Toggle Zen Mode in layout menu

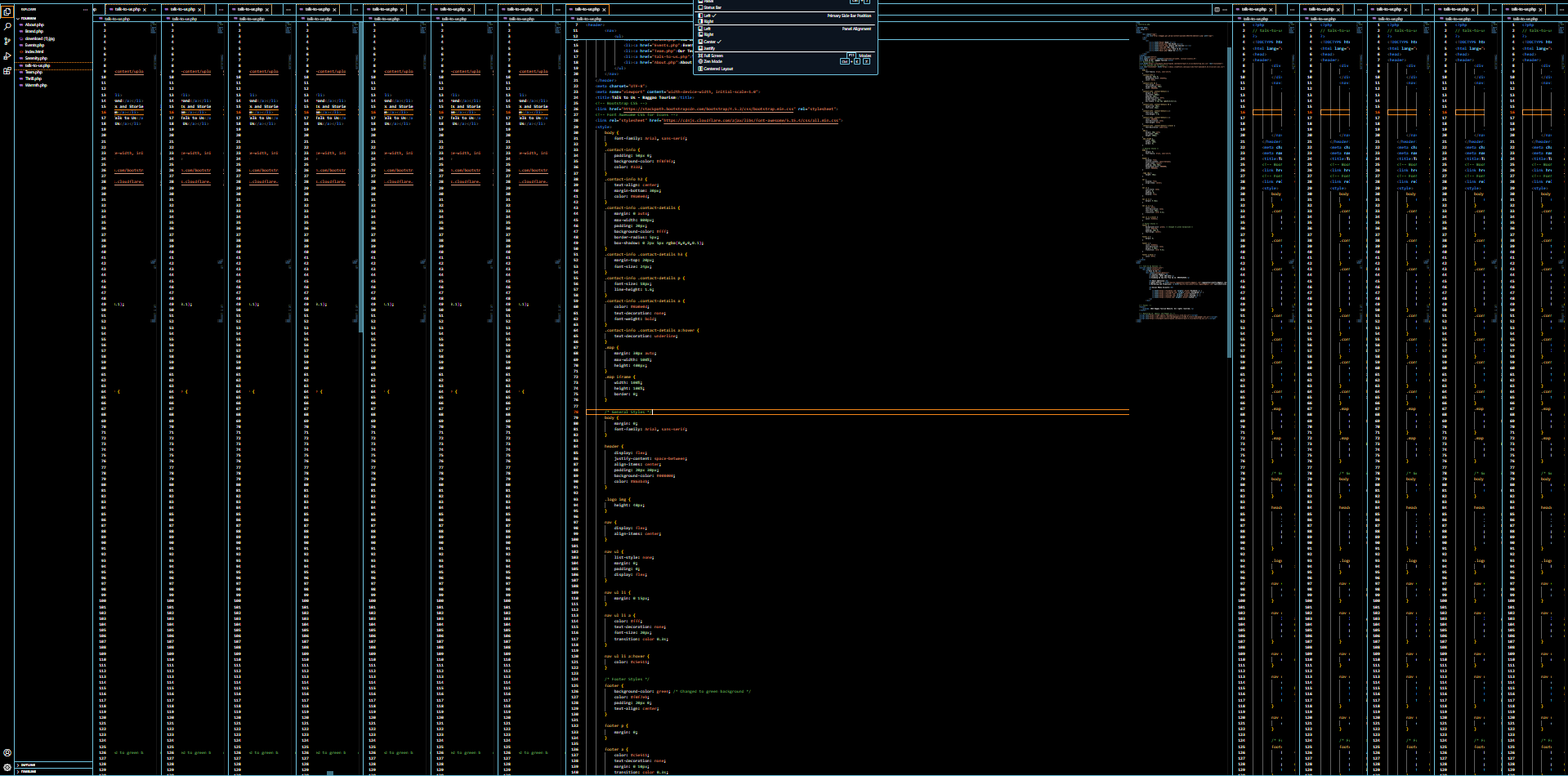point(784,61)
